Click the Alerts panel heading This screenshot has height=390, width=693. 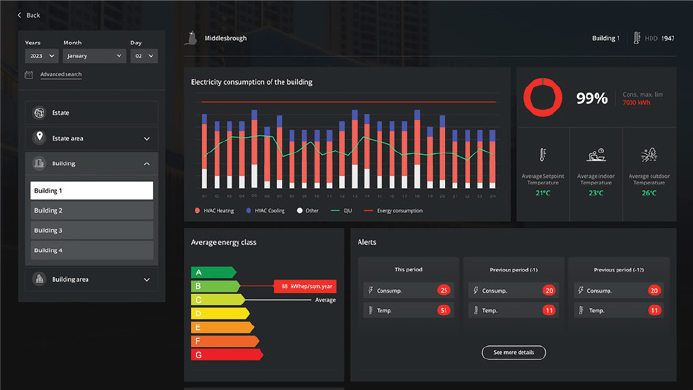tap(367, 242)
